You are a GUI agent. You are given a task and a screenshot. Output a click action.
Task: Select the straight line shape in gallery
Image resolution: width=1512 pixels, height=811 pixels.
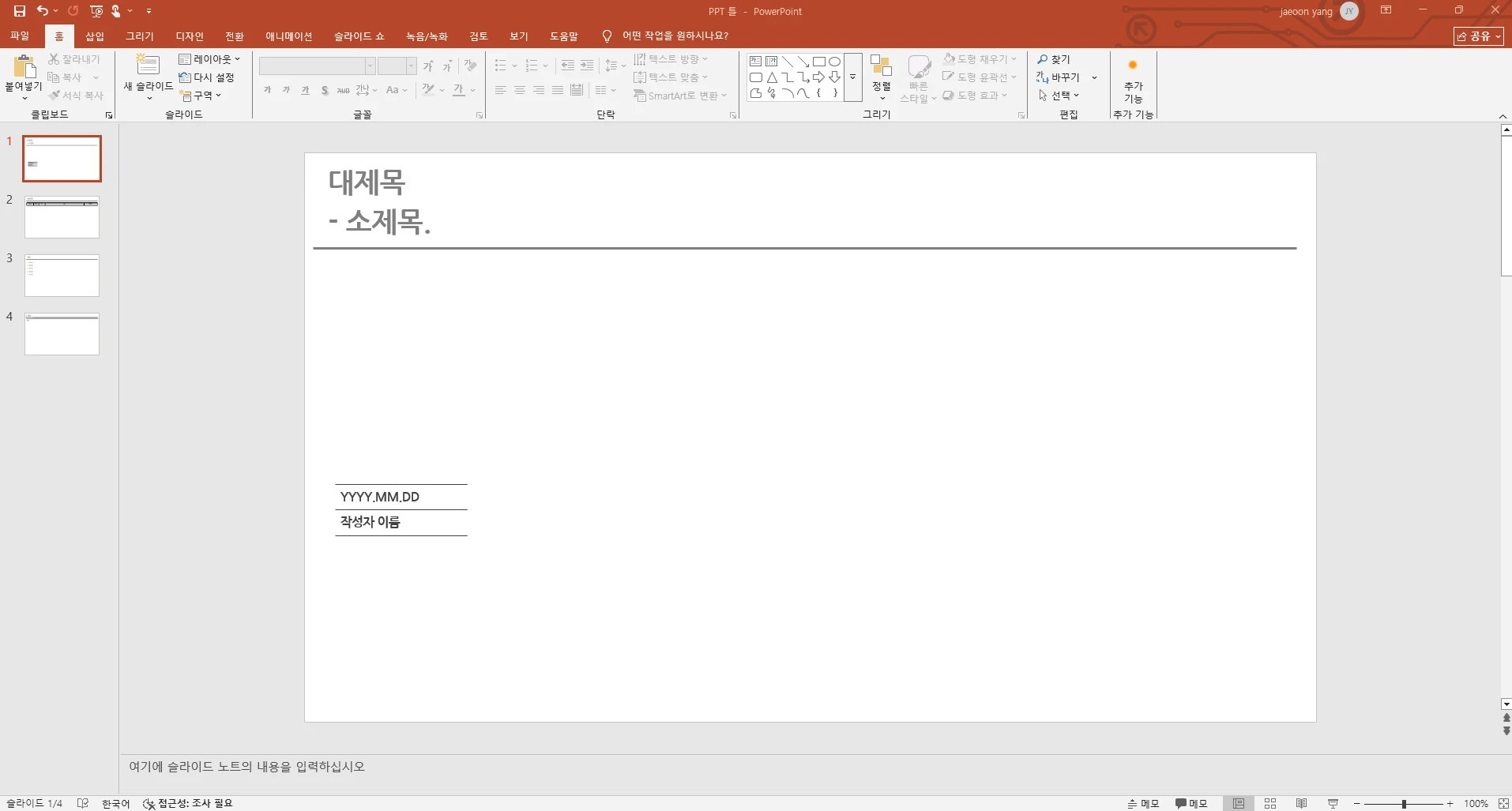(x=788, y=62)
